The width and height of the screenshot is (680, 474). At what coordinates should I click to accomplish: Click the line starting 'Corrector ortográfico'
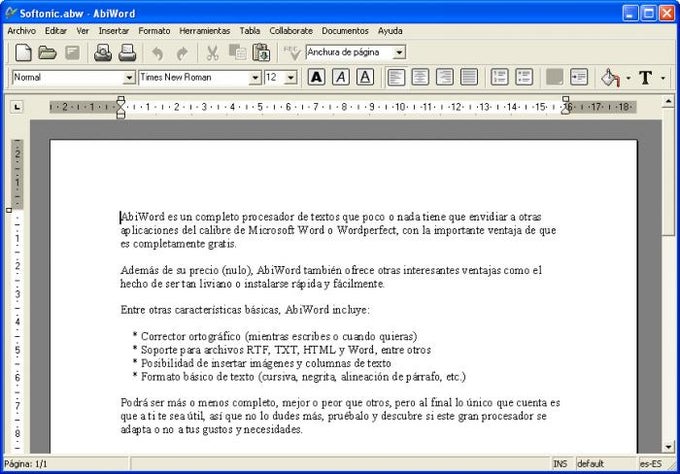pyautogui.click(x=275, y=337)
